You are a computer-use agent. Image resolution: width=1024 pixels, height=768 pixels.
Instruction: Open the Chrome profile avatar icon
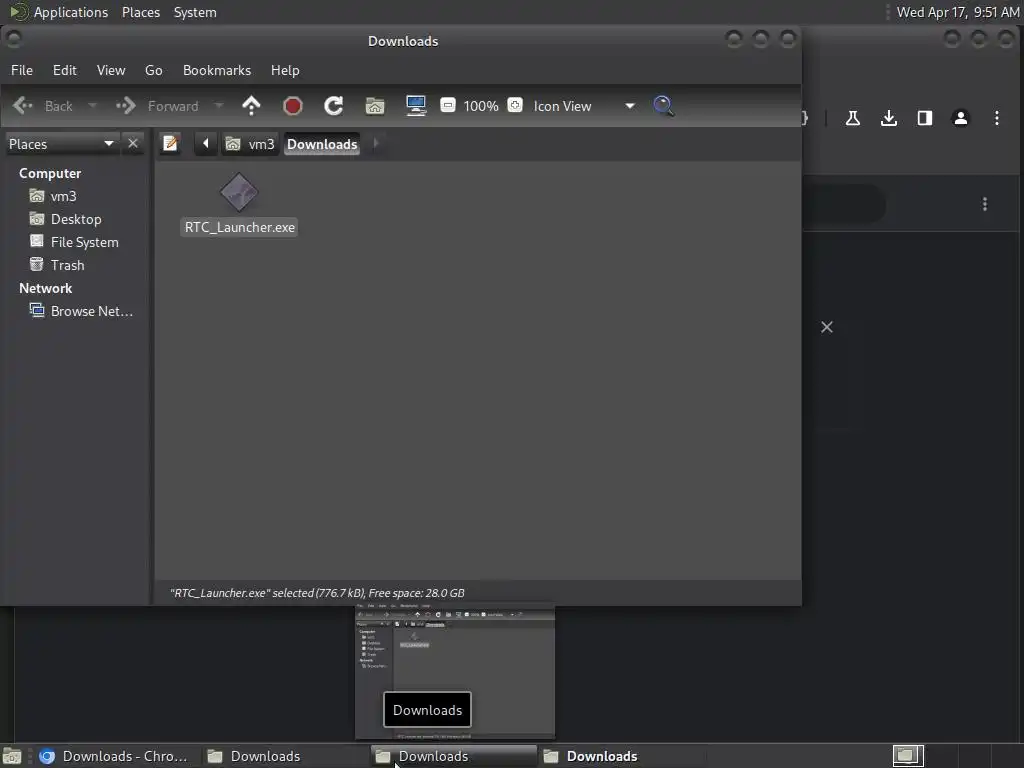tap(961, 118)
